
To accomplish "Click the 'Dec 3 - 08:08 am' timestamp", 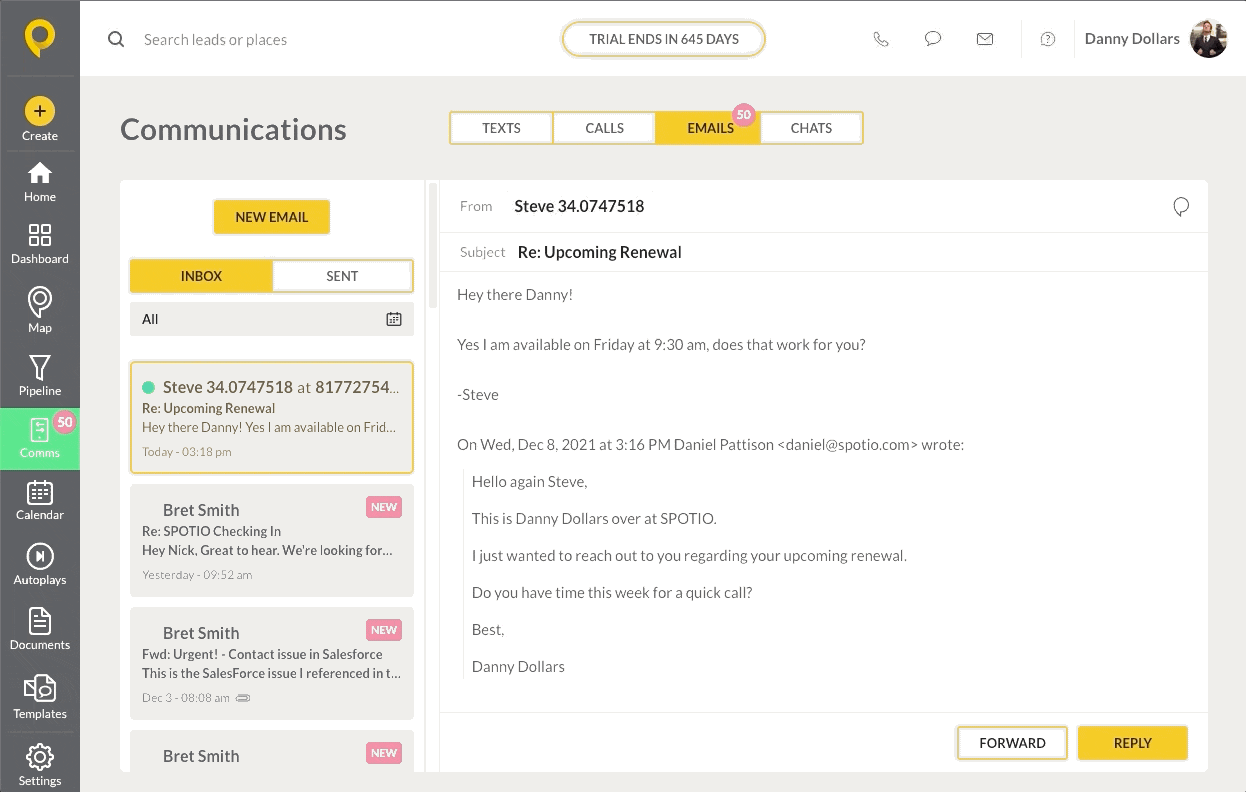I will 186,698.
